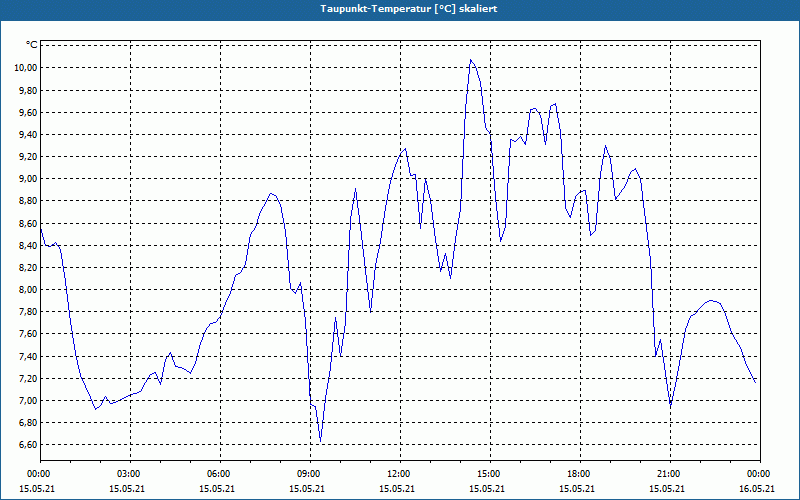Click the 9,60 axis value
Image resolution: width=800 pixels, height=500 pixels.
pos(28,112)
